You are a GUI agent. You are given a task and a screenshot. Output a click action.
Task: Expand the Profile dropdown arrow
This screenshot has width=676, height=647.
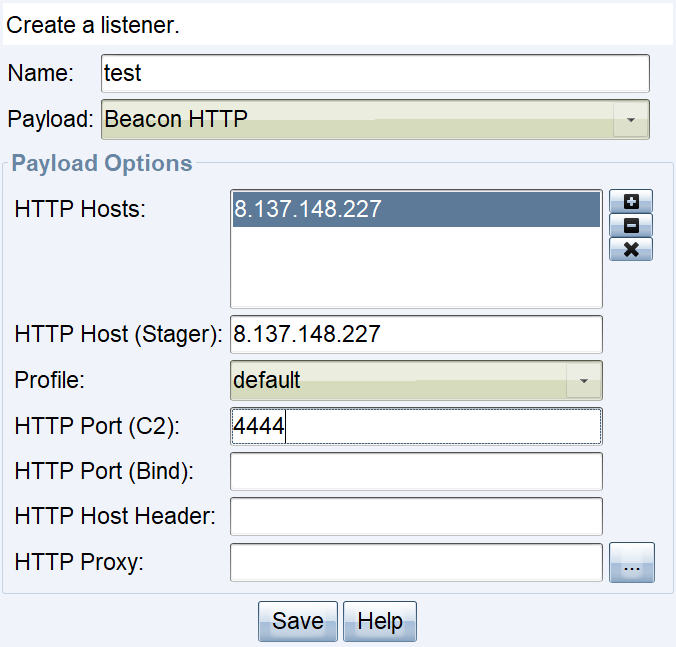[584, 380]
